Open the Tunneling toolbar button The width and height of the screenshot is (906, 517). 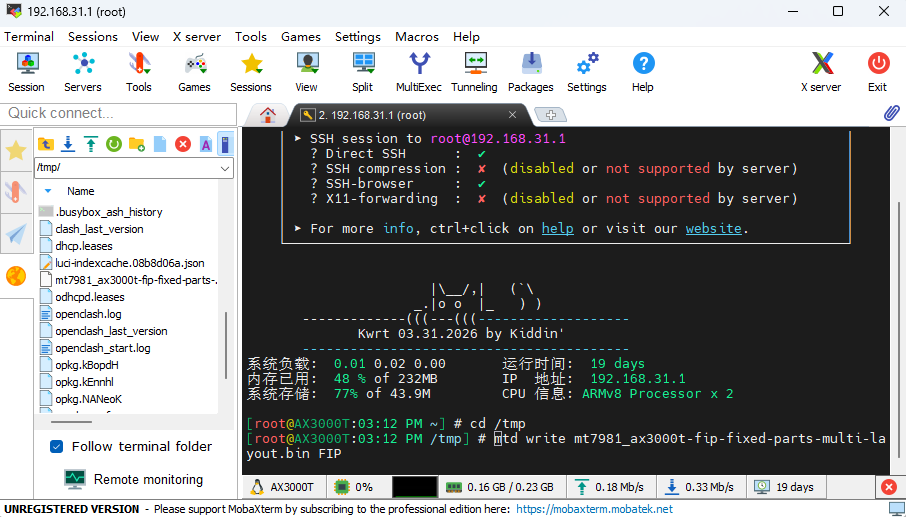[x=474, y=72]
